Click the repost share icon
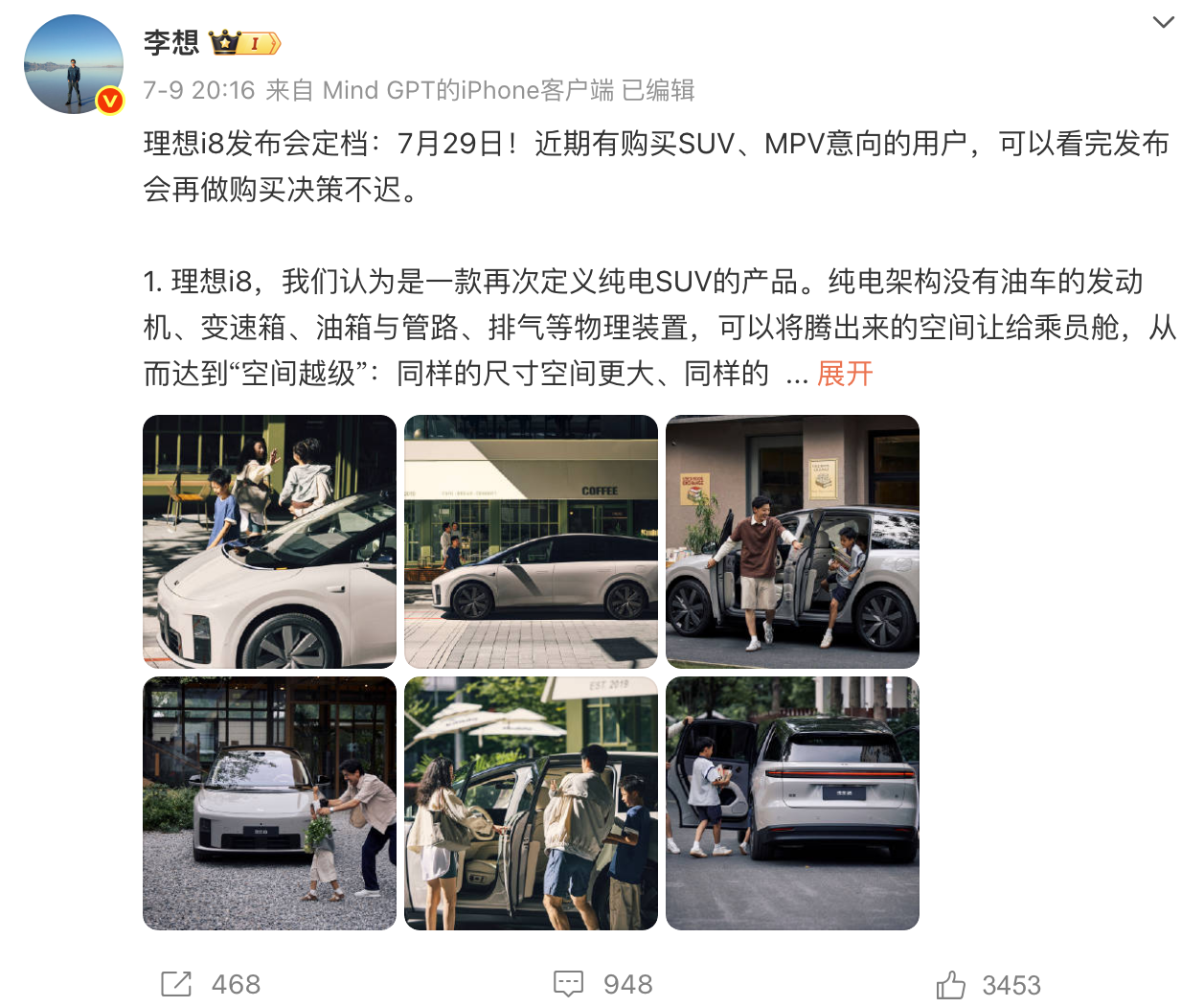1204x1007 pixels. pyautogui.click(x=176, y=984)
